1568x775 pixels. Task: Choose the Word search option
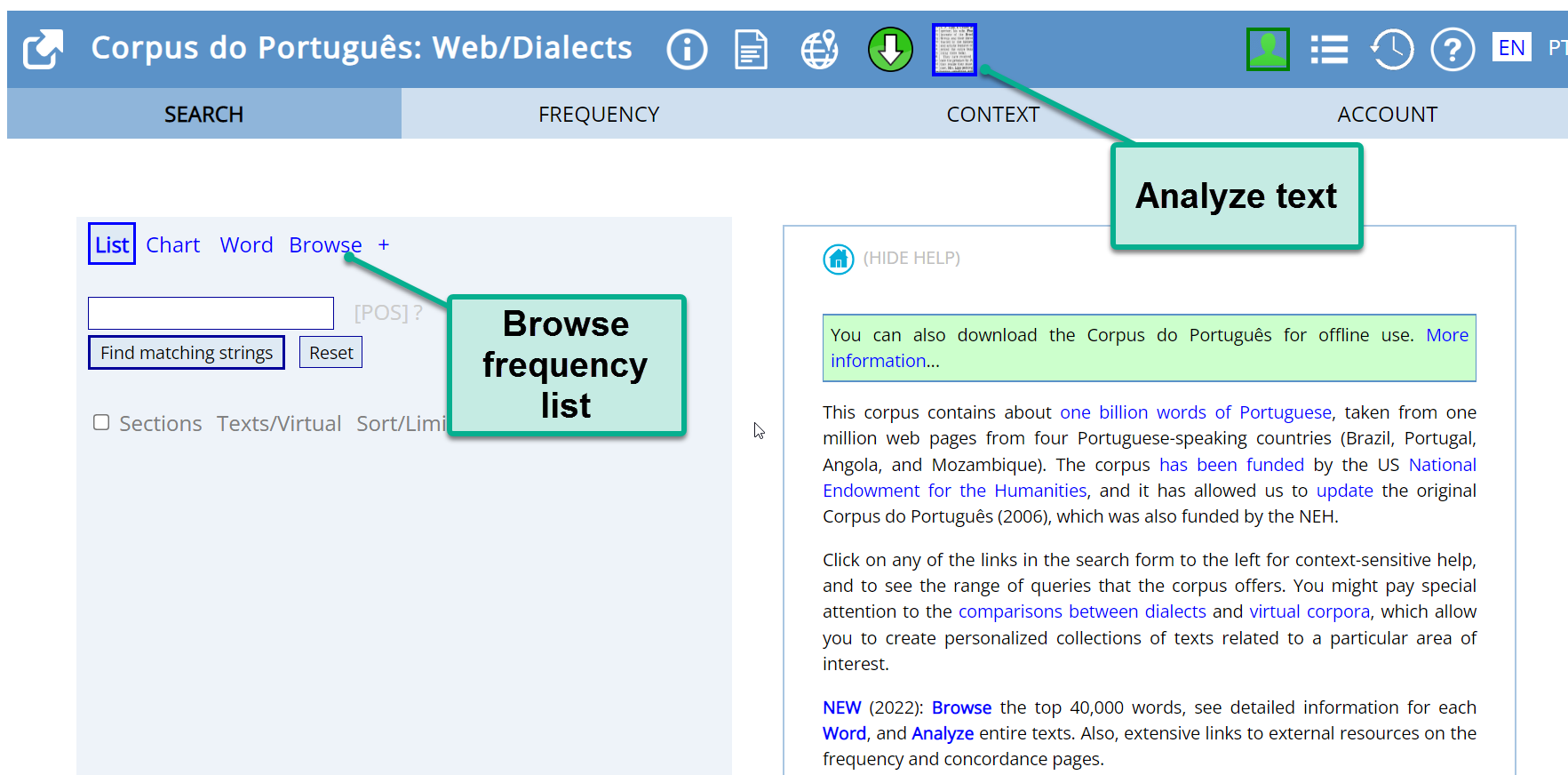[246, 244]
